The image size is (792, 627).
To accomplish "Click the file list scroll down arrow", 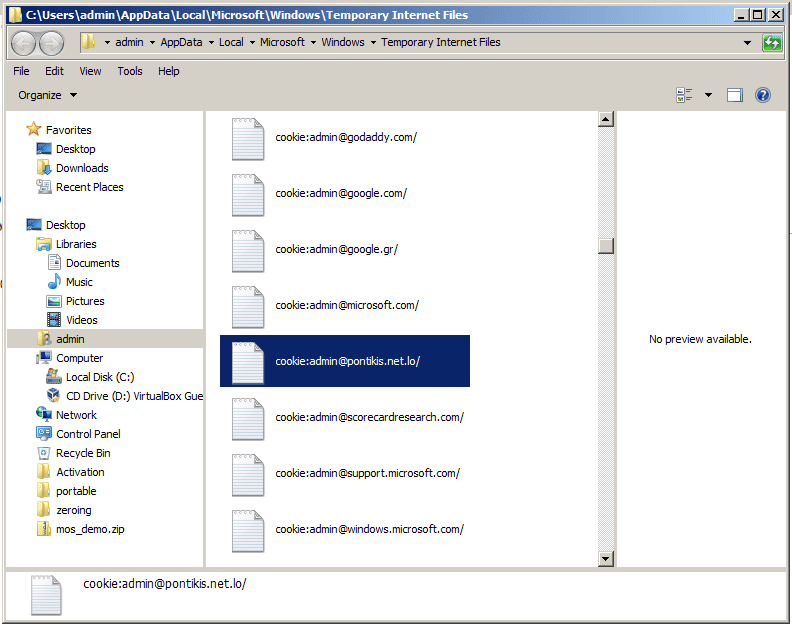I will click(x=606, y=558).
